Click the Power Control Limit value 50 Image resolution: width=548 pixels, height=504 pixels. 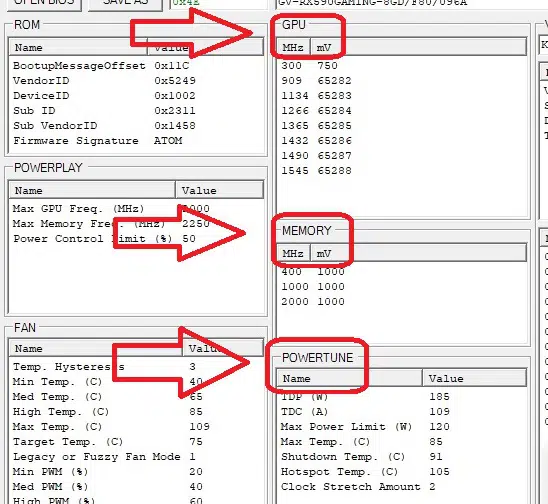click(189, 239)
